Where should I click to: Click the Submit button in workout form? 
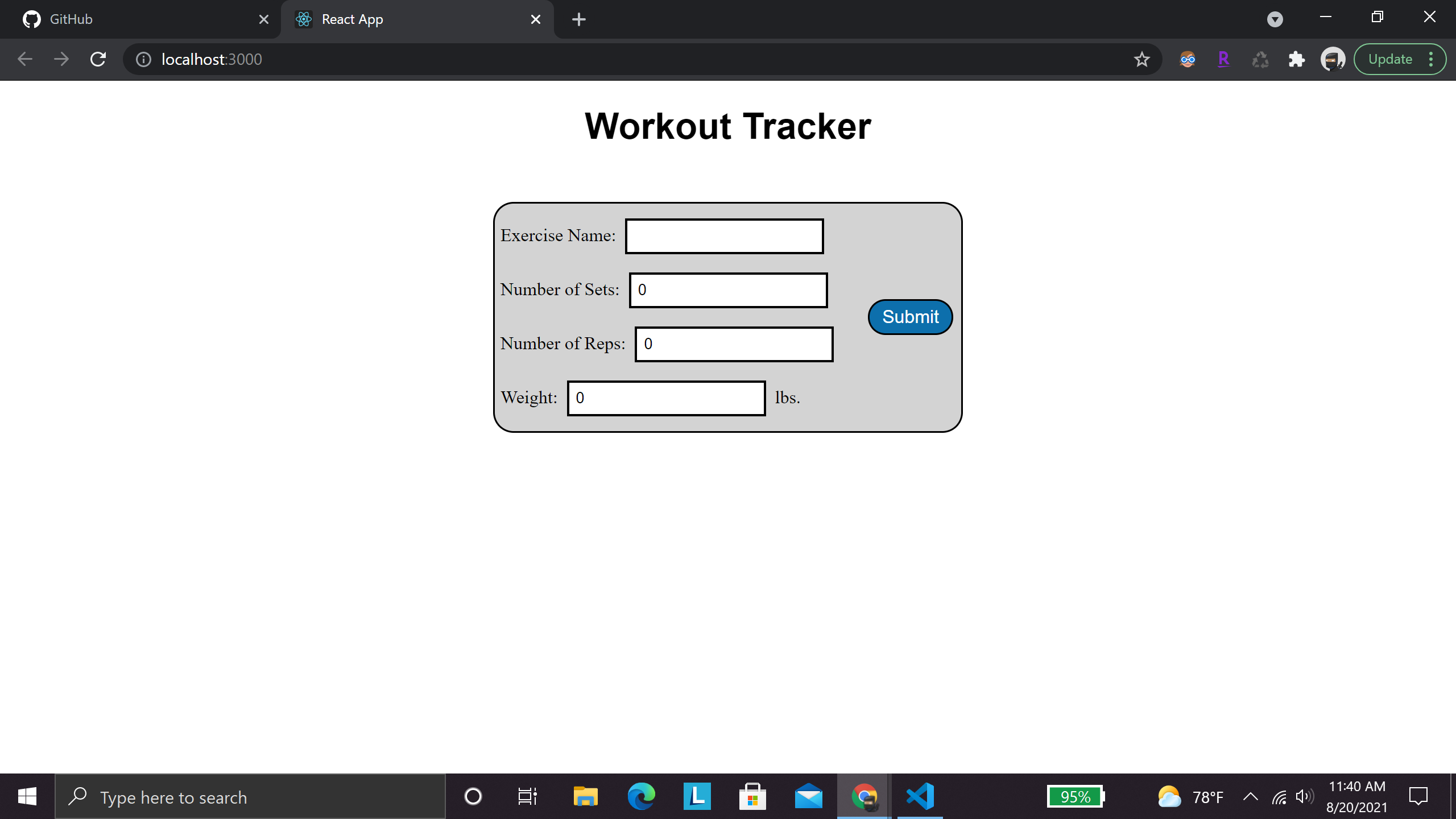coord(910,317)
